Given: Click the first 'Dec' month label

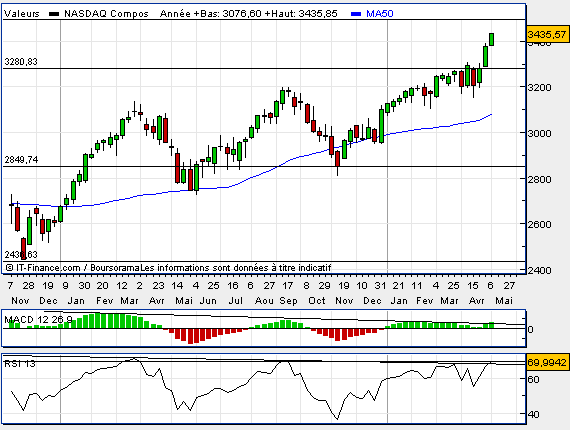Looking at the screenshot, I should pos(48,301).
